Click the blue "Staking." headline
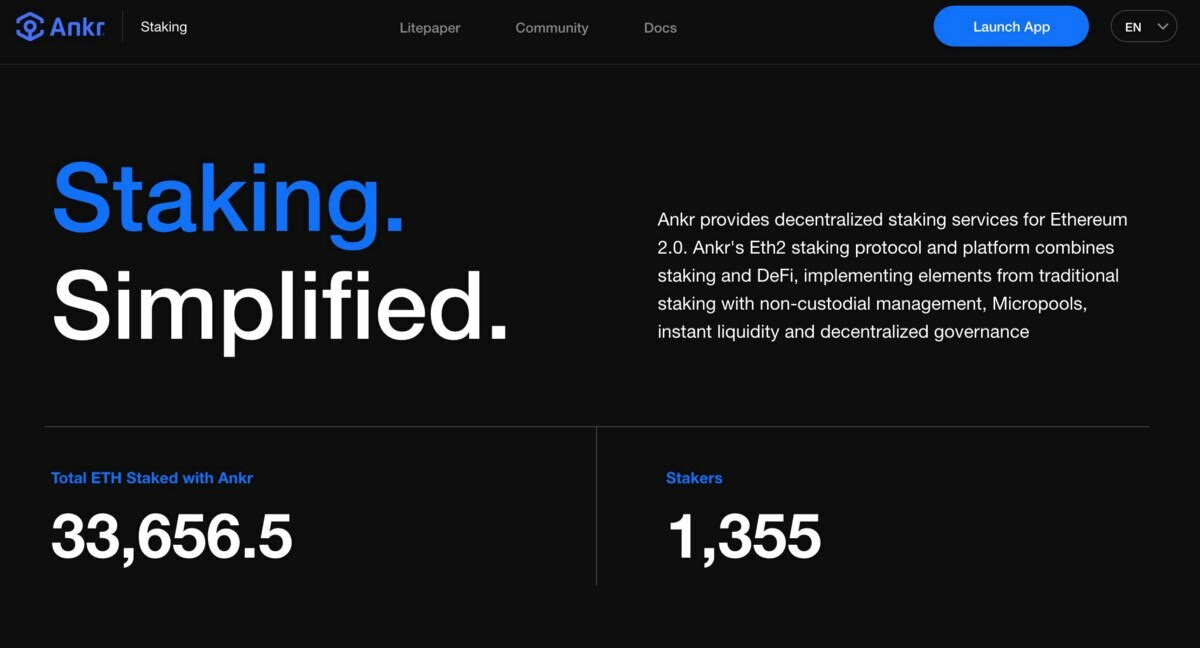The image size is (1200, 648). 228,199
